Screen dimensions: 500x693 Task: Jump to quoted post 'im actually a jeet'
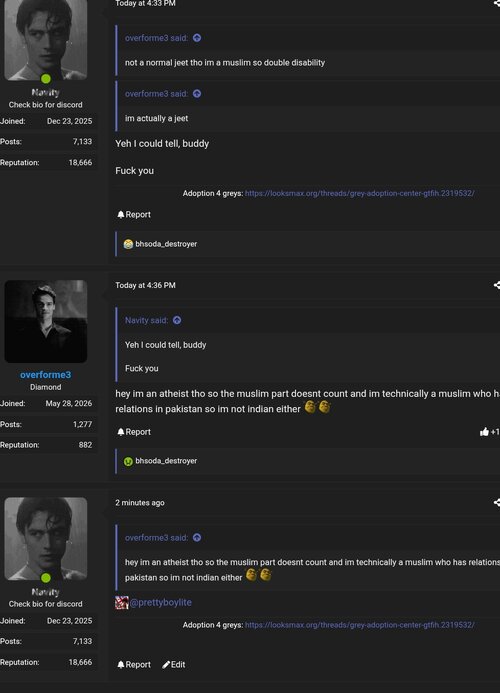(197, 94)
